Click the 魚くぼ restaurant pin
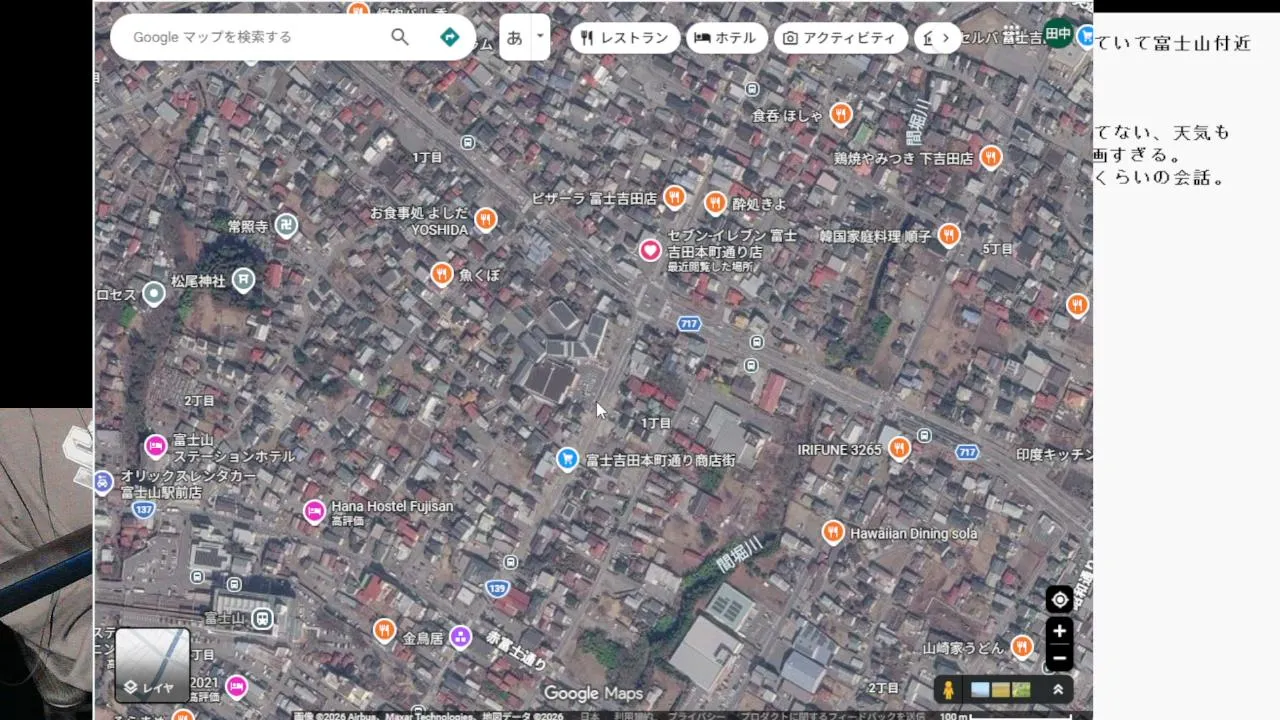The width and height of the screenshot is (1280, 720). (442, 274)
